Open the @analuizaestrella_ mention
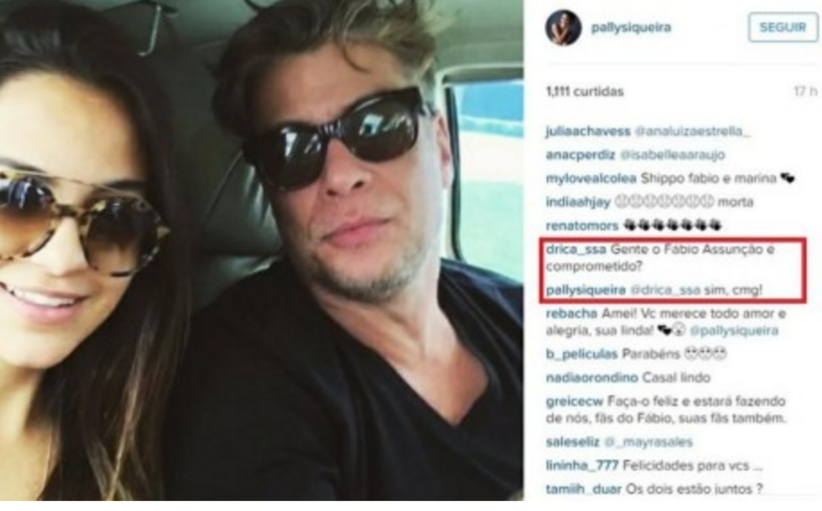 (693, 131)
